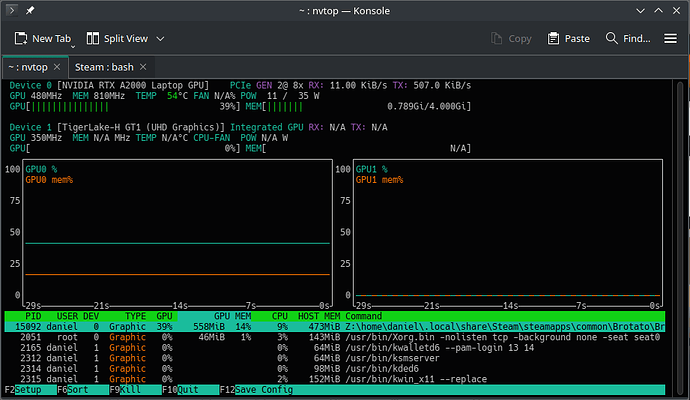The height and width of the screenshot is (400, 690).
Task: Click the 'GPU0 %' graph legend
Action: point(41,169)
